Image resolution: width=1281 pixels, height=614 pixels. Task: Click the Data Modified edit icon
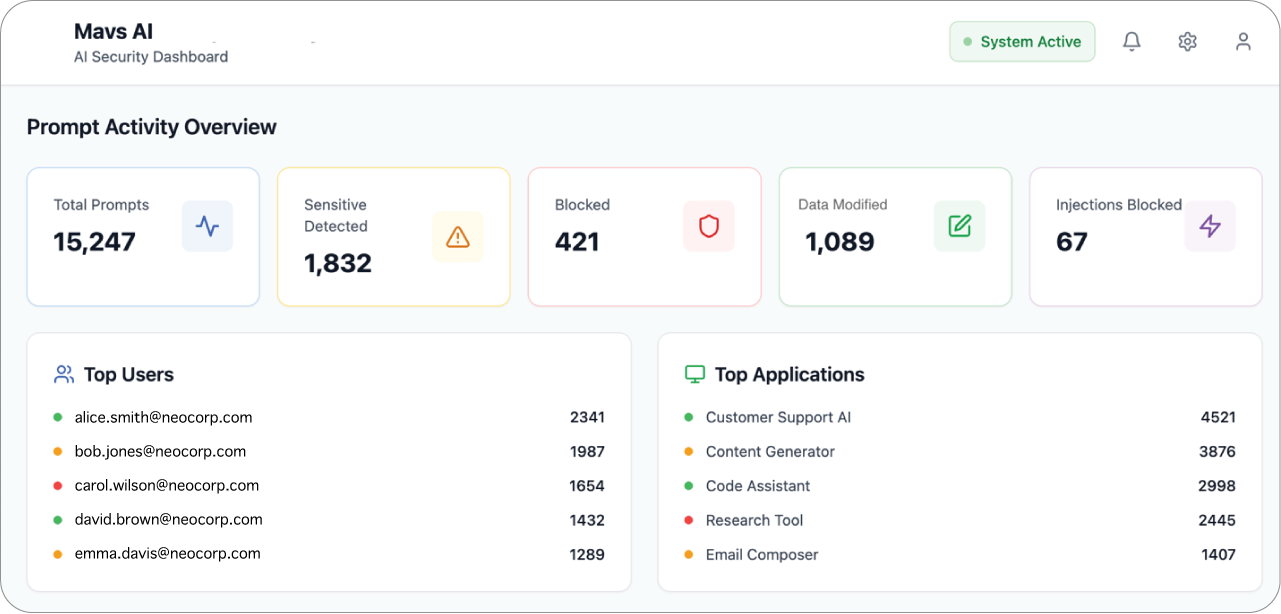coord(960,226)
